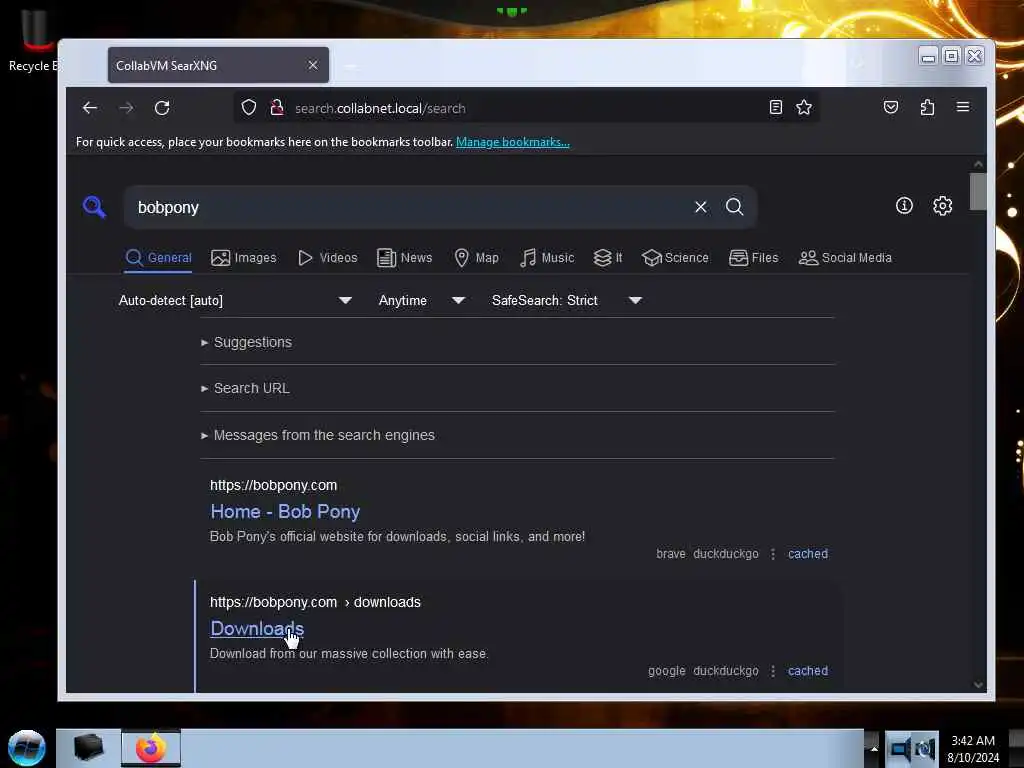Open the Downloads search result link
The height and width of the screenshot is (768, 1024).
(257, 628)
